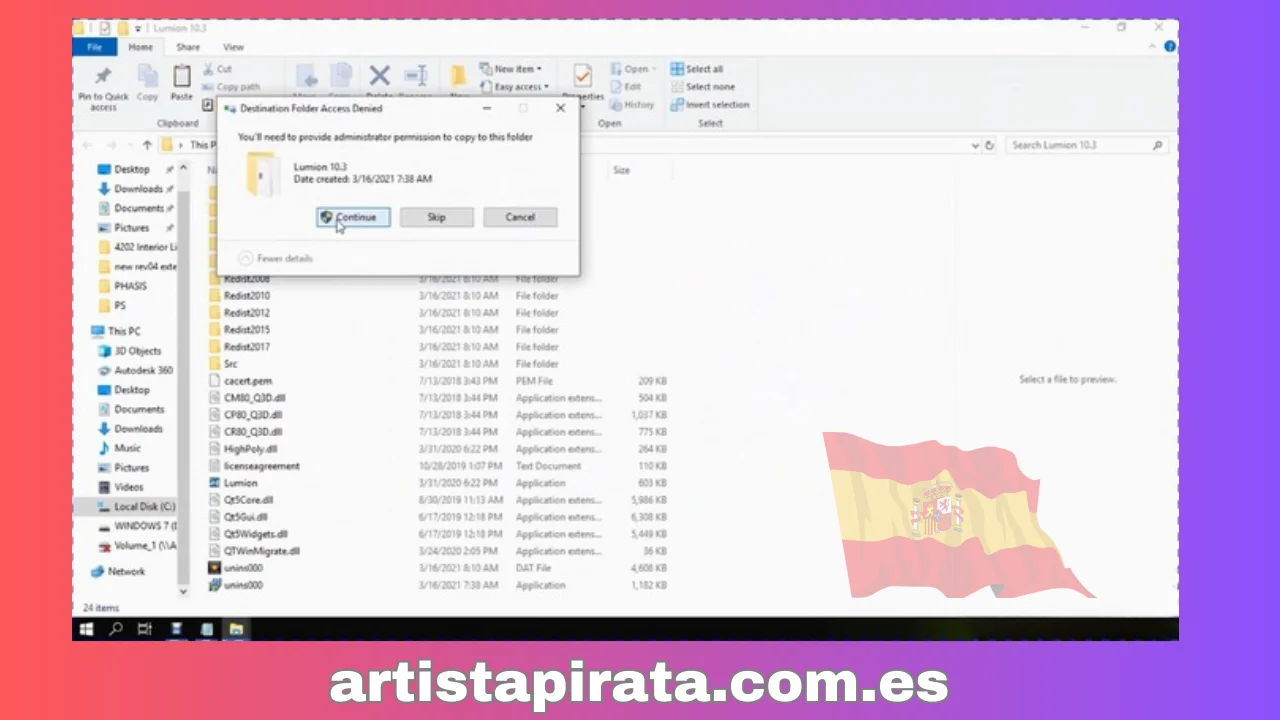Screen dimensions: 1280x720
Task: Click the Up one level arrow
Action: click(x=147, y=145)
